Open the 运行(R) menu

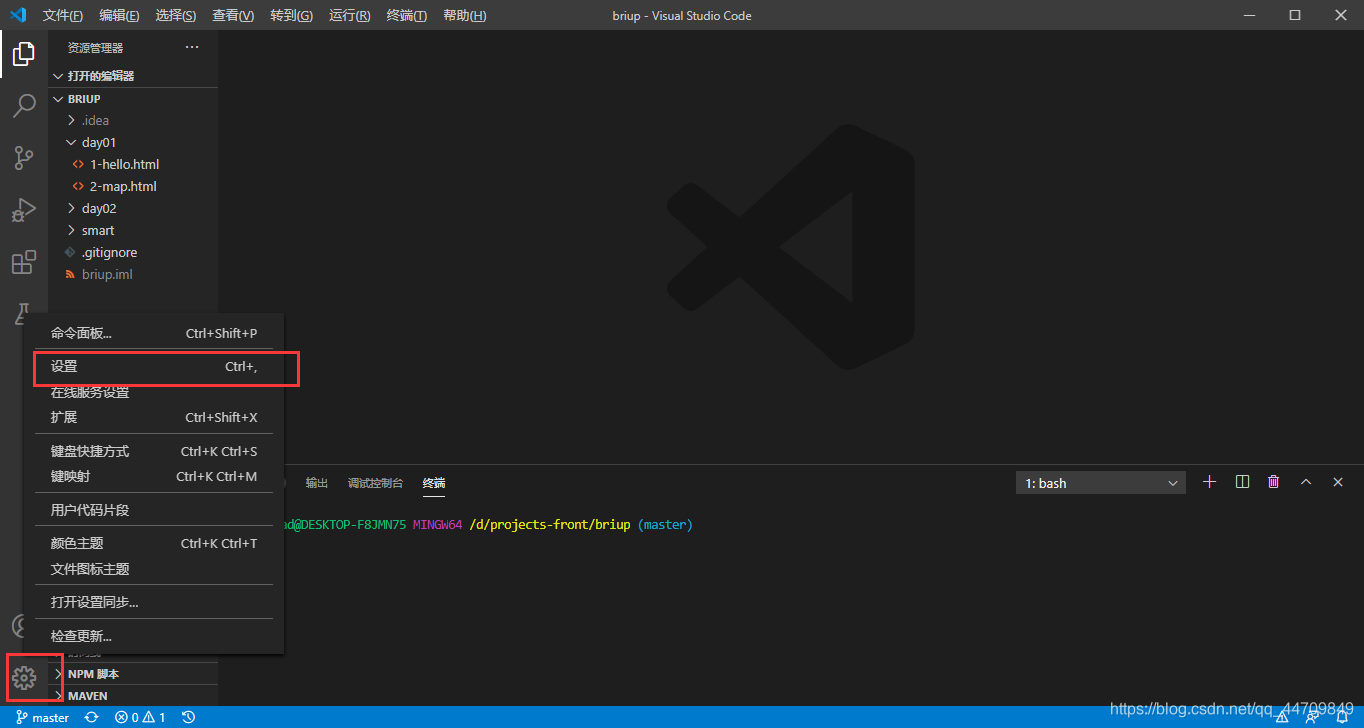[x=349, y=15]
